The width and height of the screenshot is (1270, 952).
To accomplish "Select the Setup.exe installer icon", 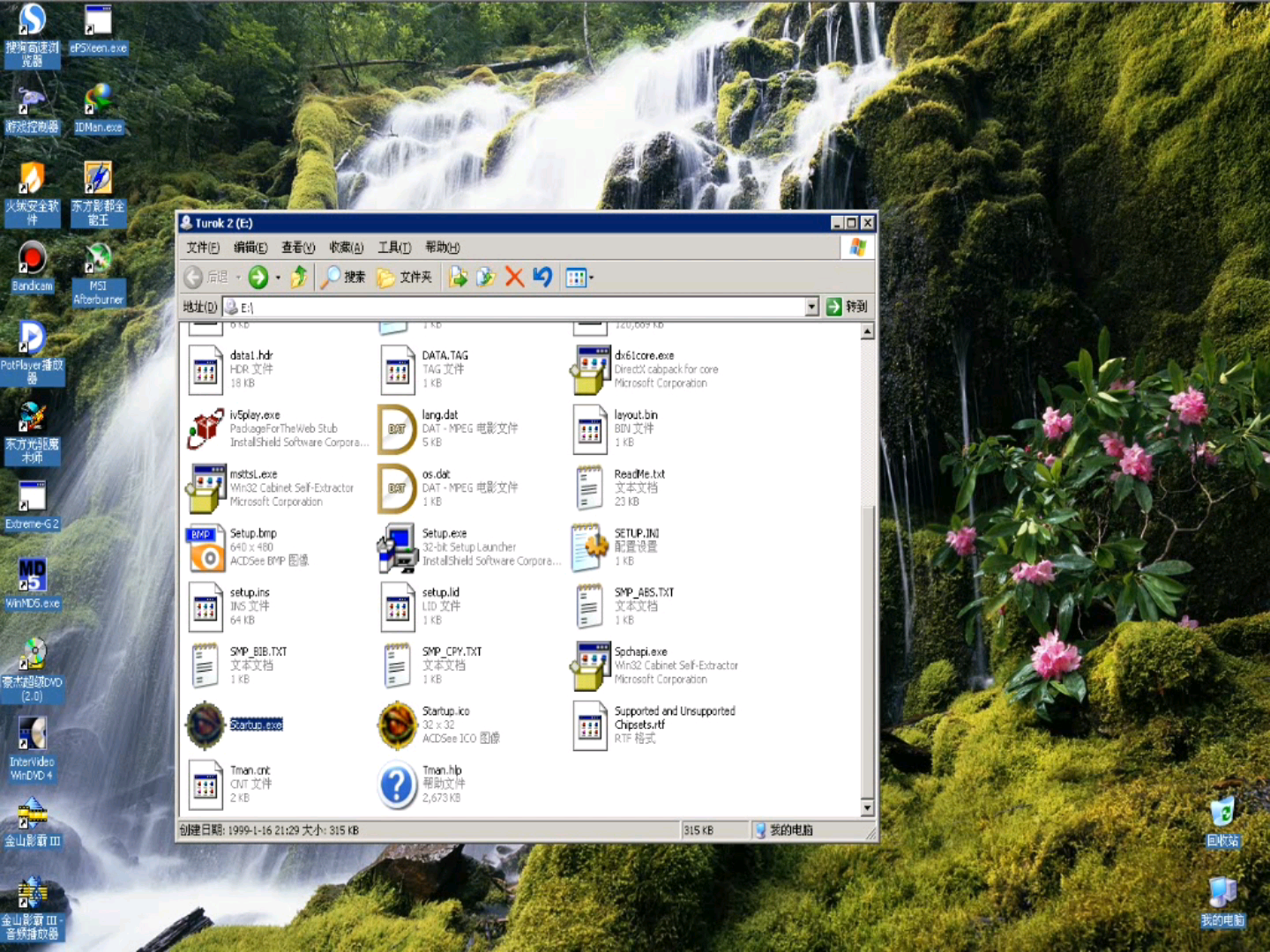I will [397, 547].
